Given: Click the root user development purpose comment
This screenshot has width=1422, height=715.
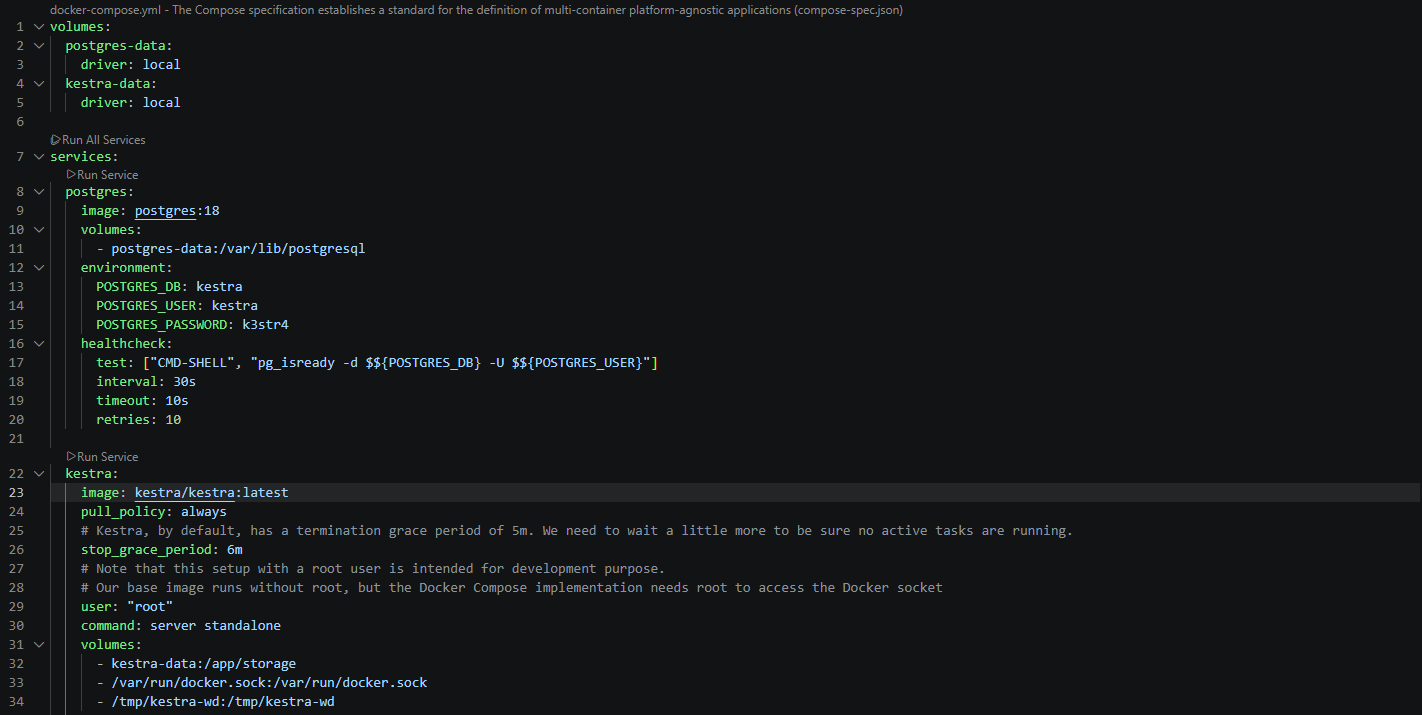Looking at the screenshot, I should click(373, 569).
